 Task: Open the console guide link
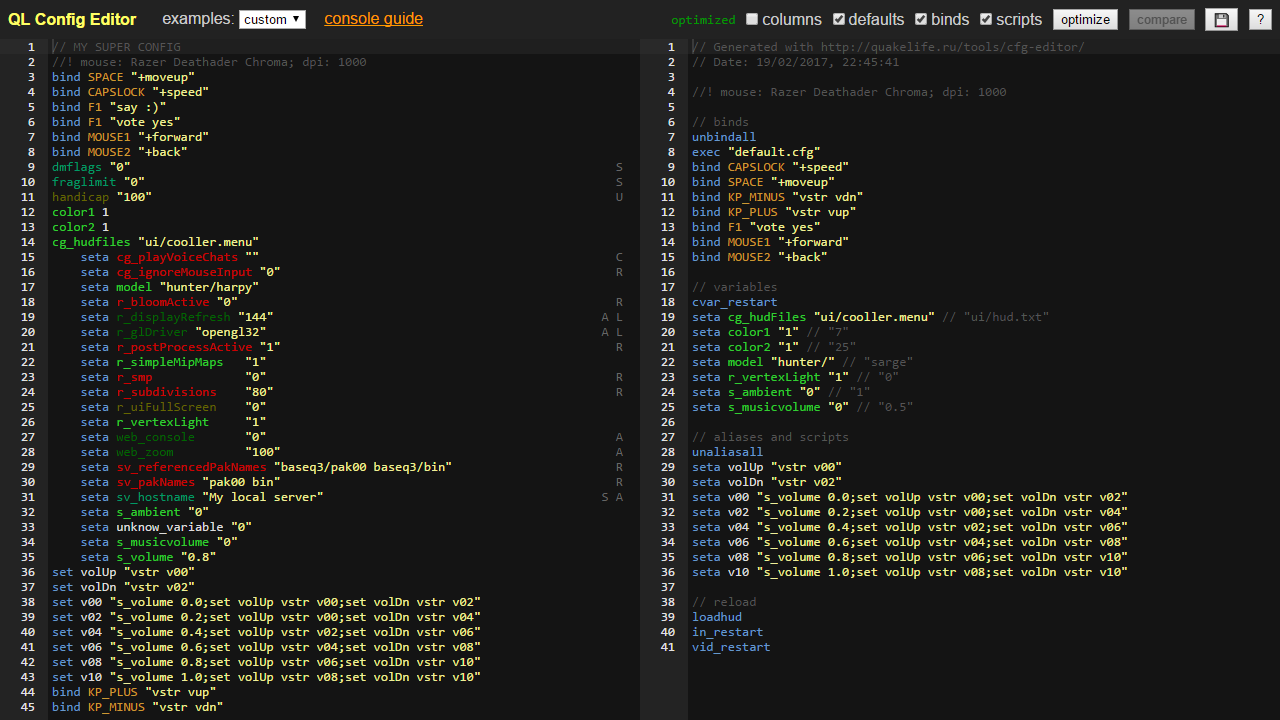pyautogui.click(x=373, y=19)
